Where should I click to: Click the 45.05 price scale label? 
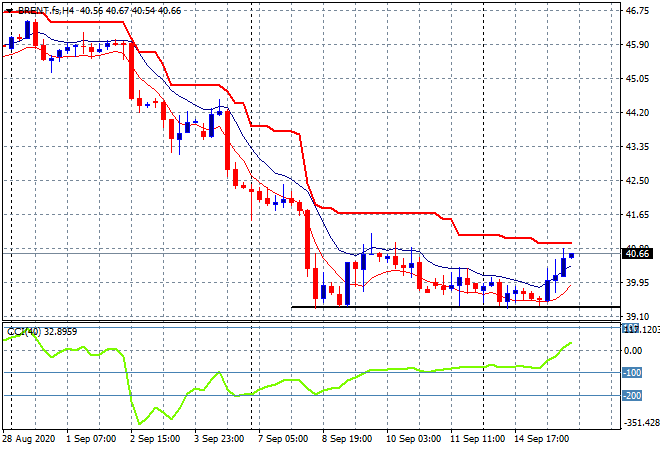(638, 79)
